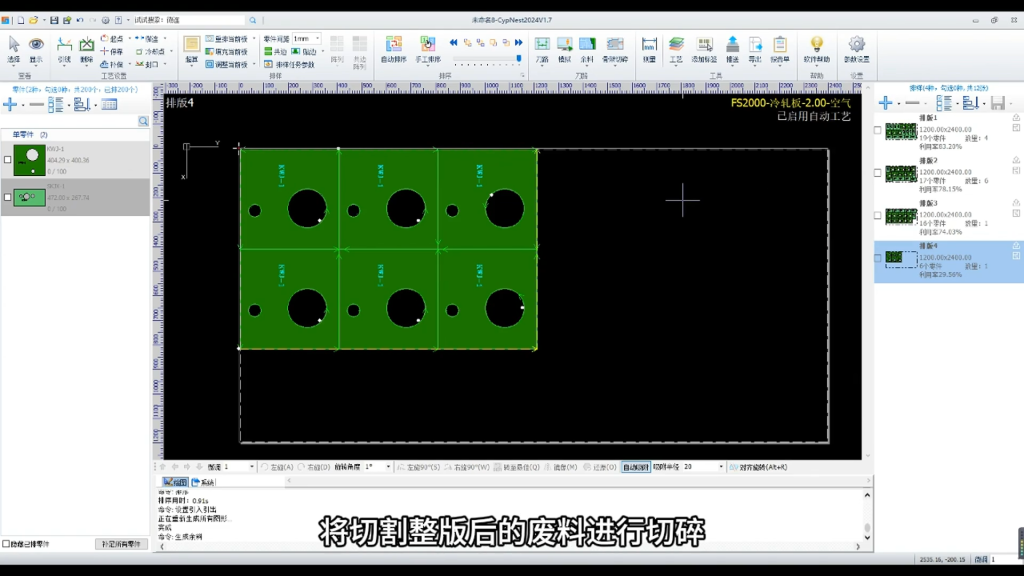The height and width of the screenshot is (576, 1024).
Task: Choose the 选择 arrow selection tool
Action: [13, 50]
